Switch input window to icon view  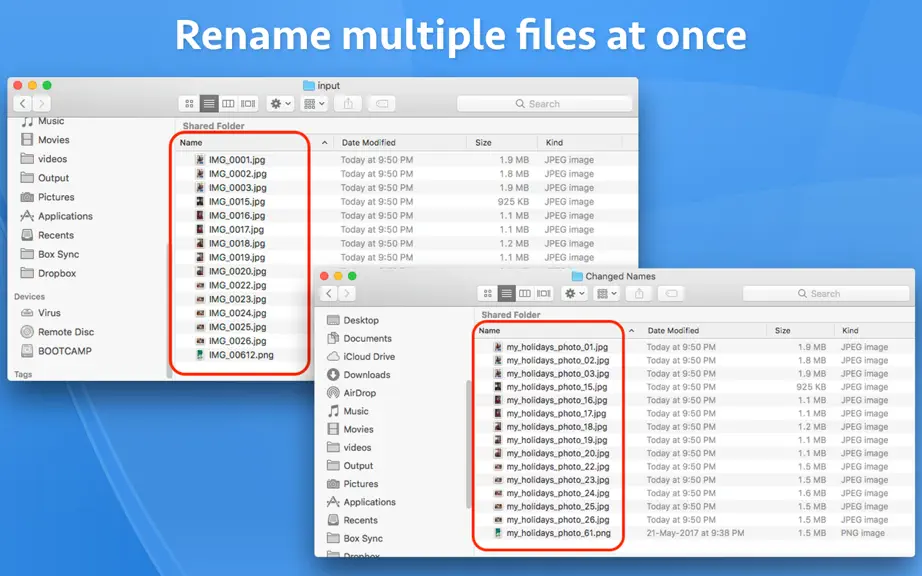click(x=189, y=104)
